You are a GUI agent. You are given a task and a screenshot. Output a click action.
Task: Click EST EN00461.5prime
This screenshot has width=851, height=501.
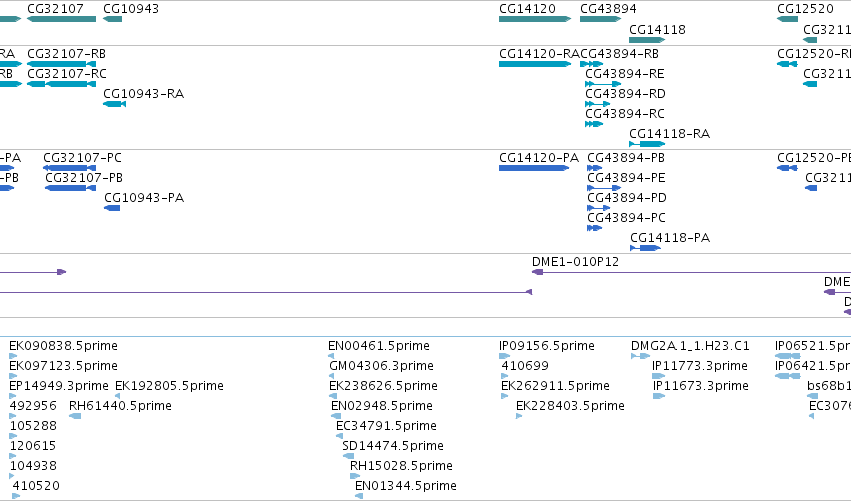tap(331, 356)
